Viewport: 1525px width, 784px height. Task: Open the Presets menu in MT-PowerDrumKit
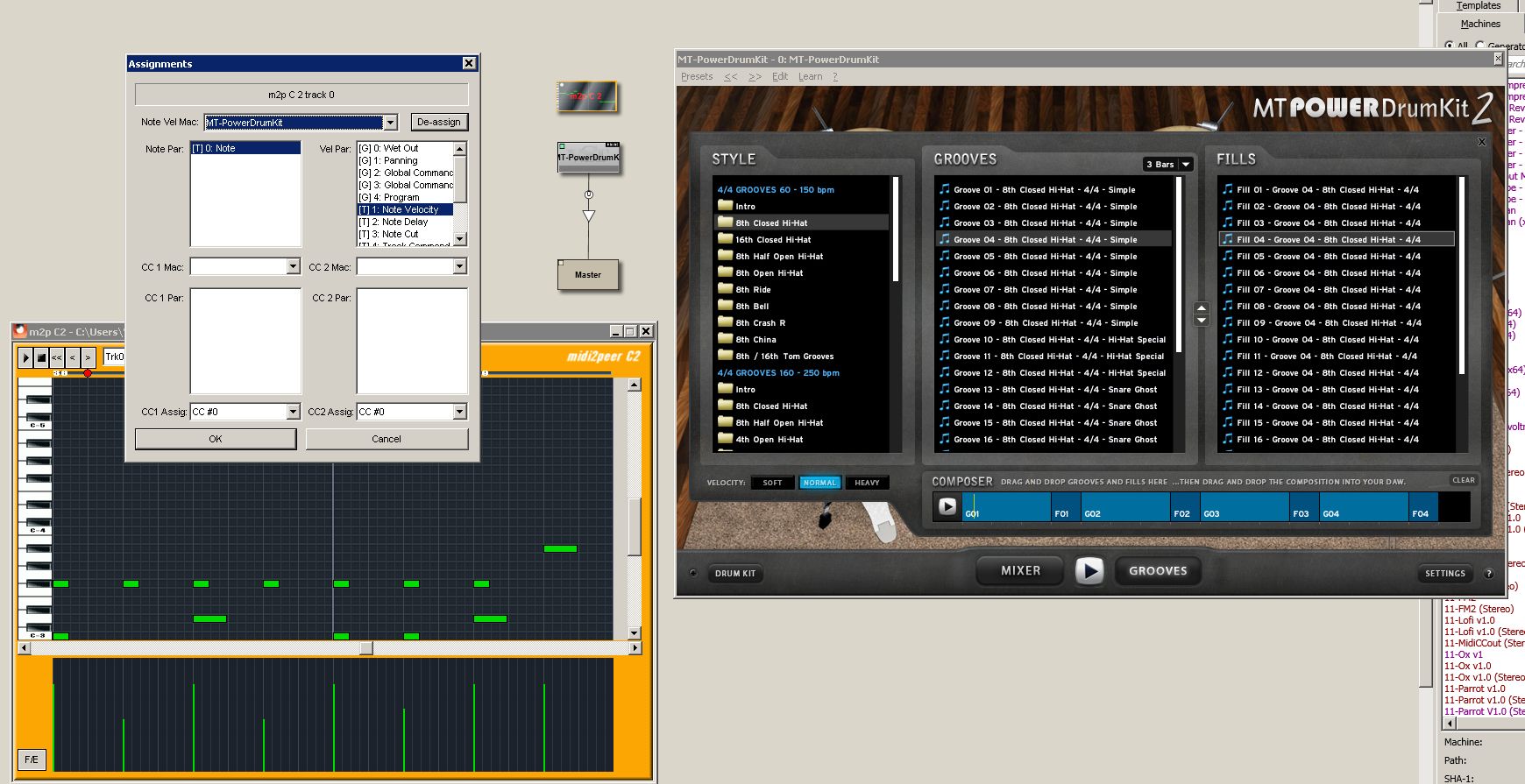pos(697,76)
